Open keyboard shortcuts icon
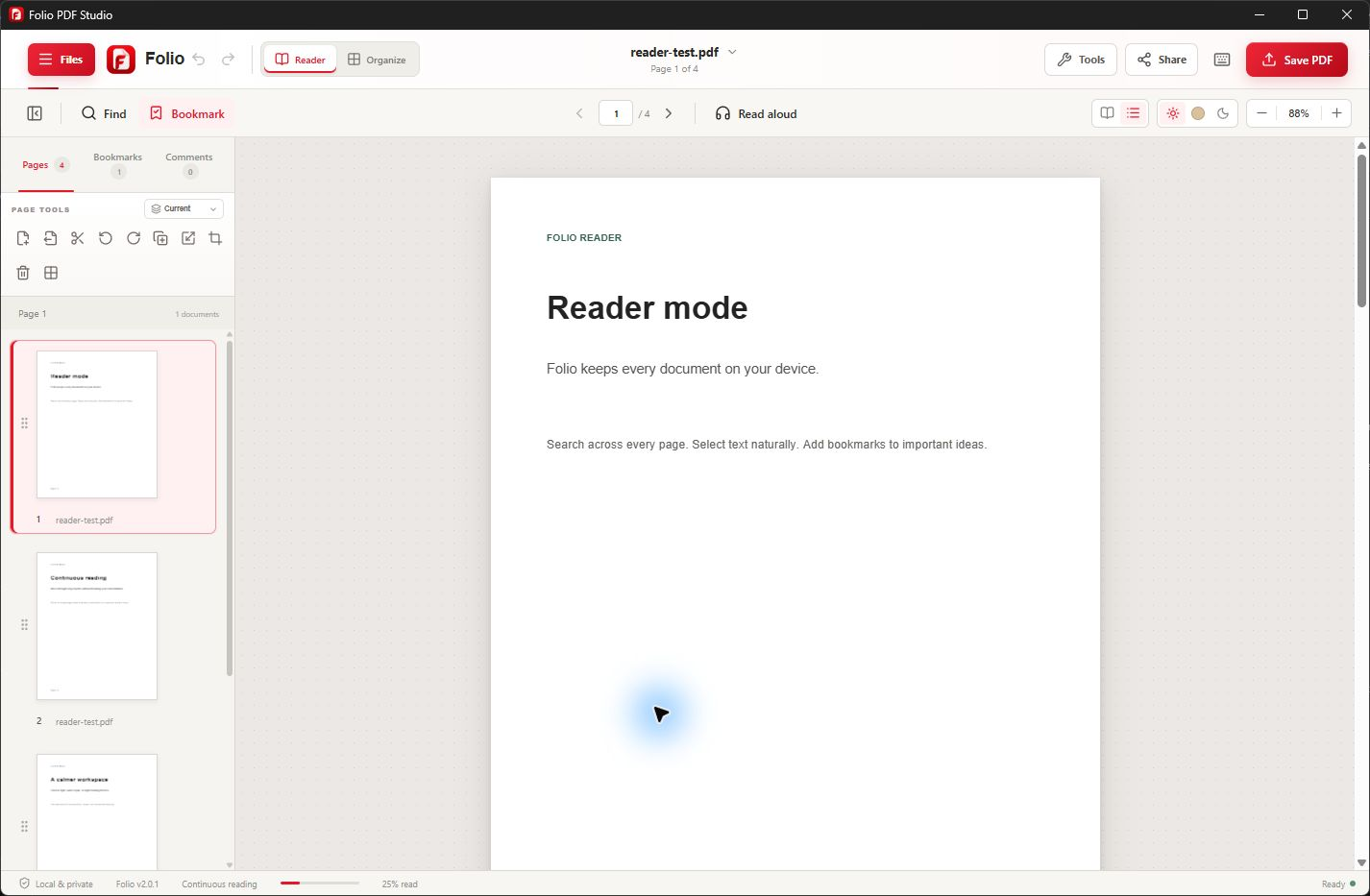 tap(1222, 60)
